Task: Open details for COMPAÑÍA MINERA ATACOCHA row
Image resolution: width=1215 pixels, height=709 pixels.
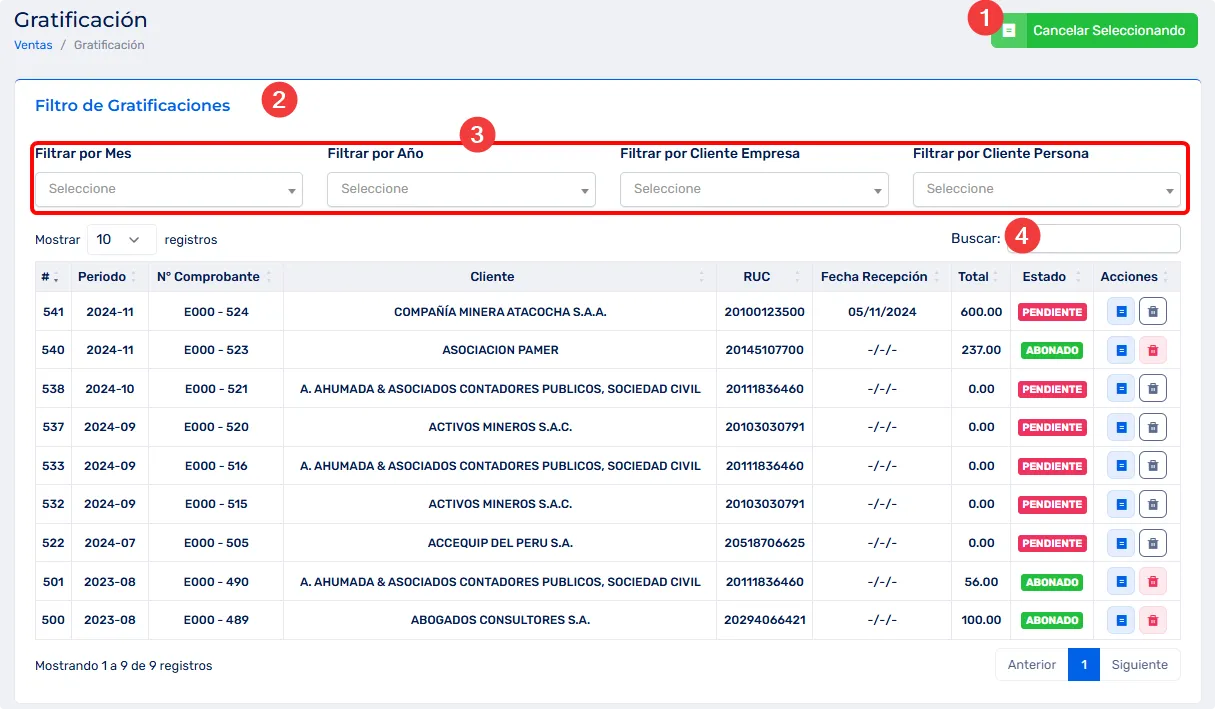Action: click(1121, 312)
